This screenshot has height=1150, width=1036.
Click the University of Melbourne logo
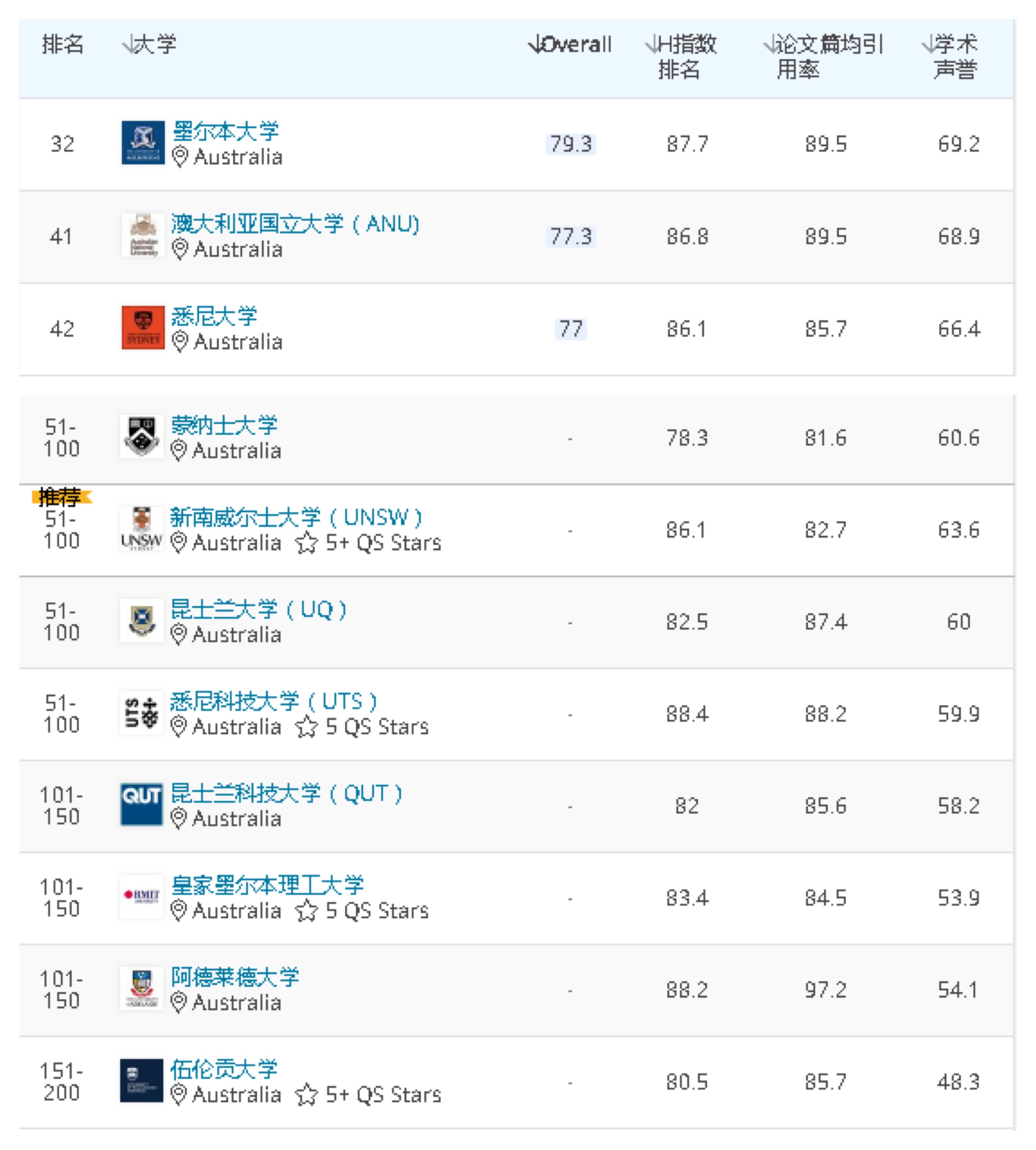pos(143,142)
